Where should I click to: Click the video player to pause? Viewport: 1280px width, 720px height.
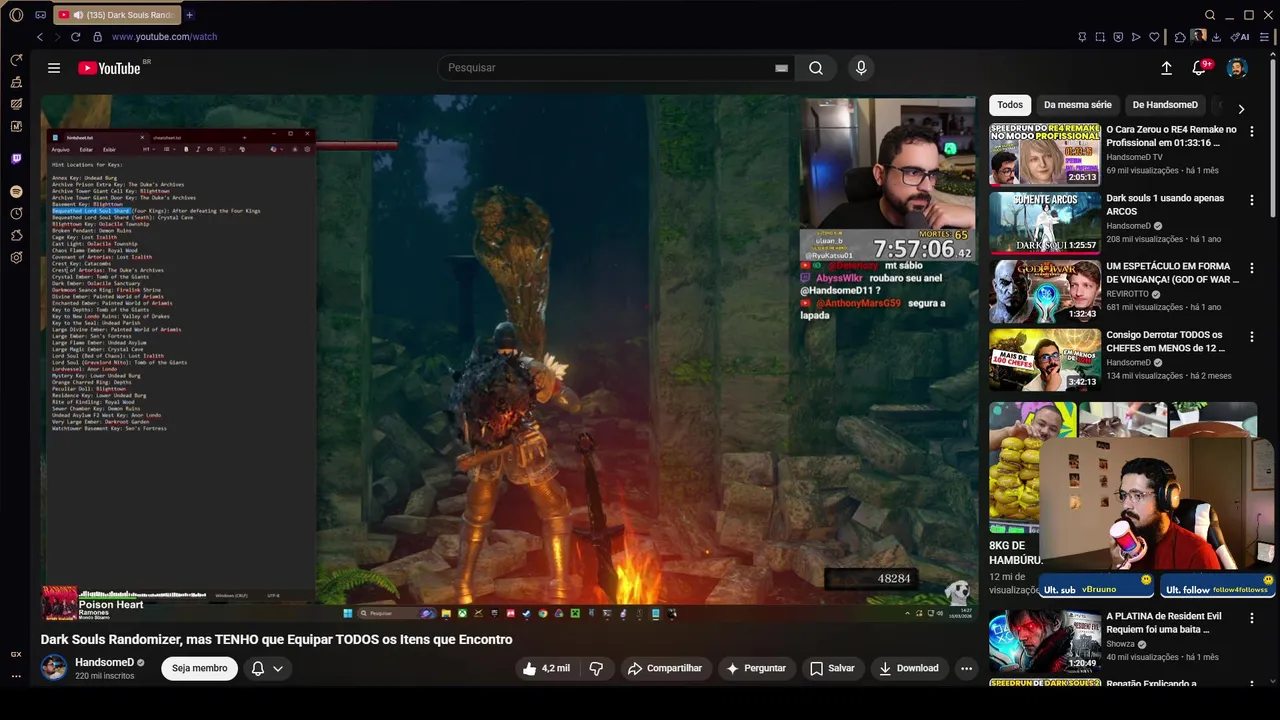[508, 358]
